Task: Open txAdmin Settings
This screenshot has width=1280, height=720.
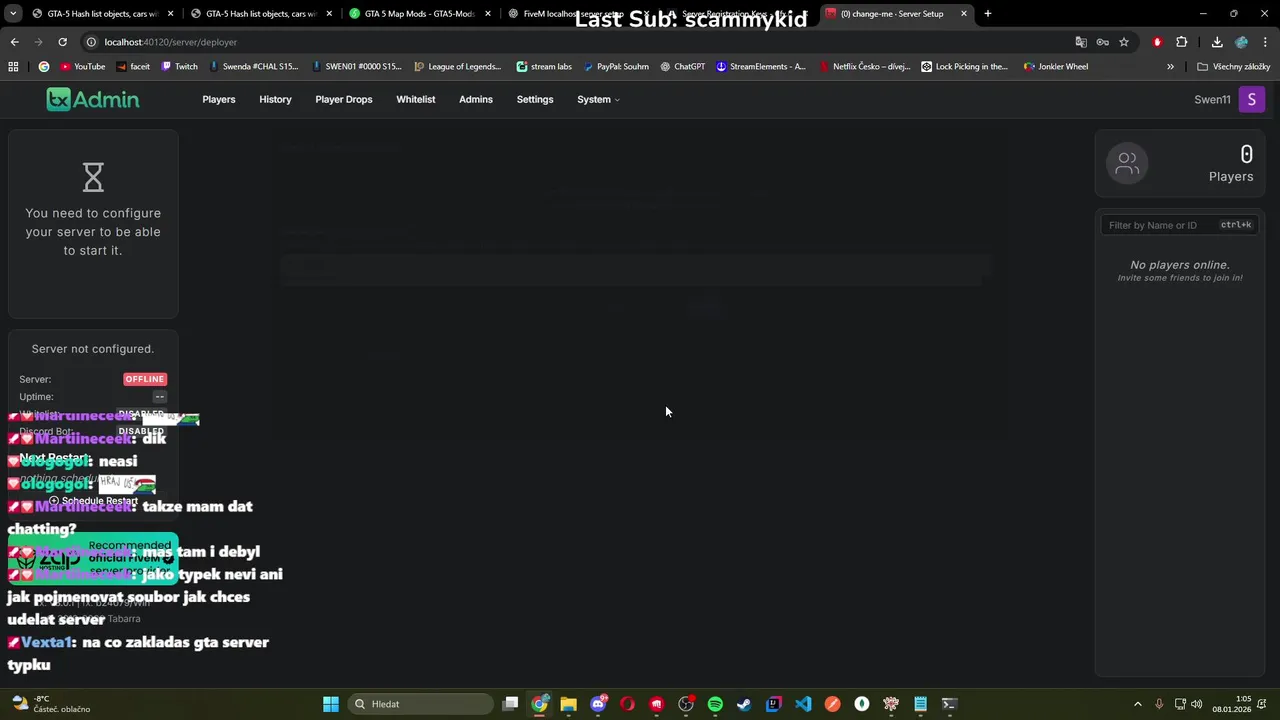Action: click(x=535, y=99)
